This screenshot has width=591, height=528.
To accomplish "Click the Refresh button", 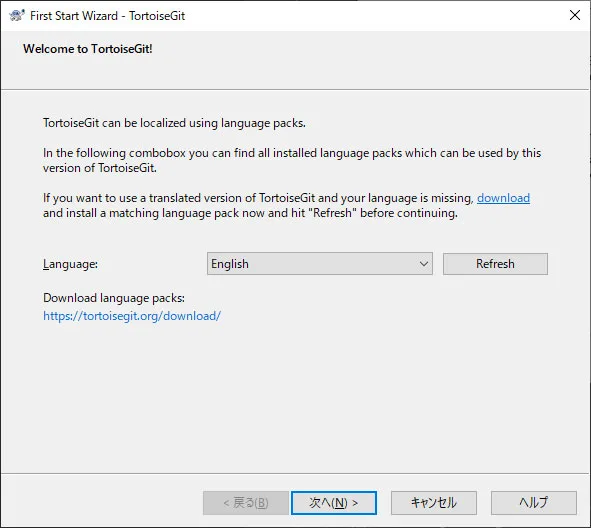I will pos(495,263).
